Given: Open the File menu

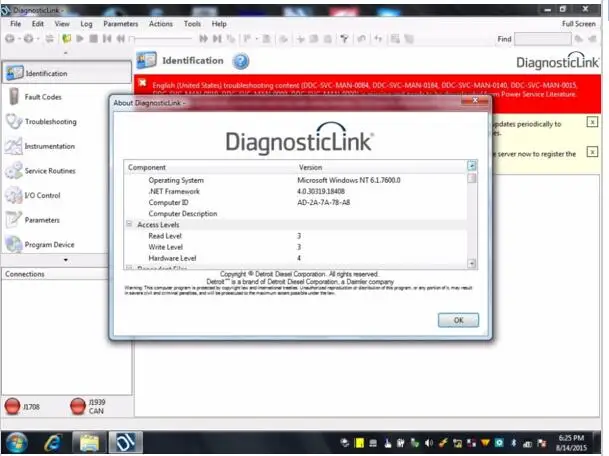Looking at the screenshot, I should click(x=16, y=24).
